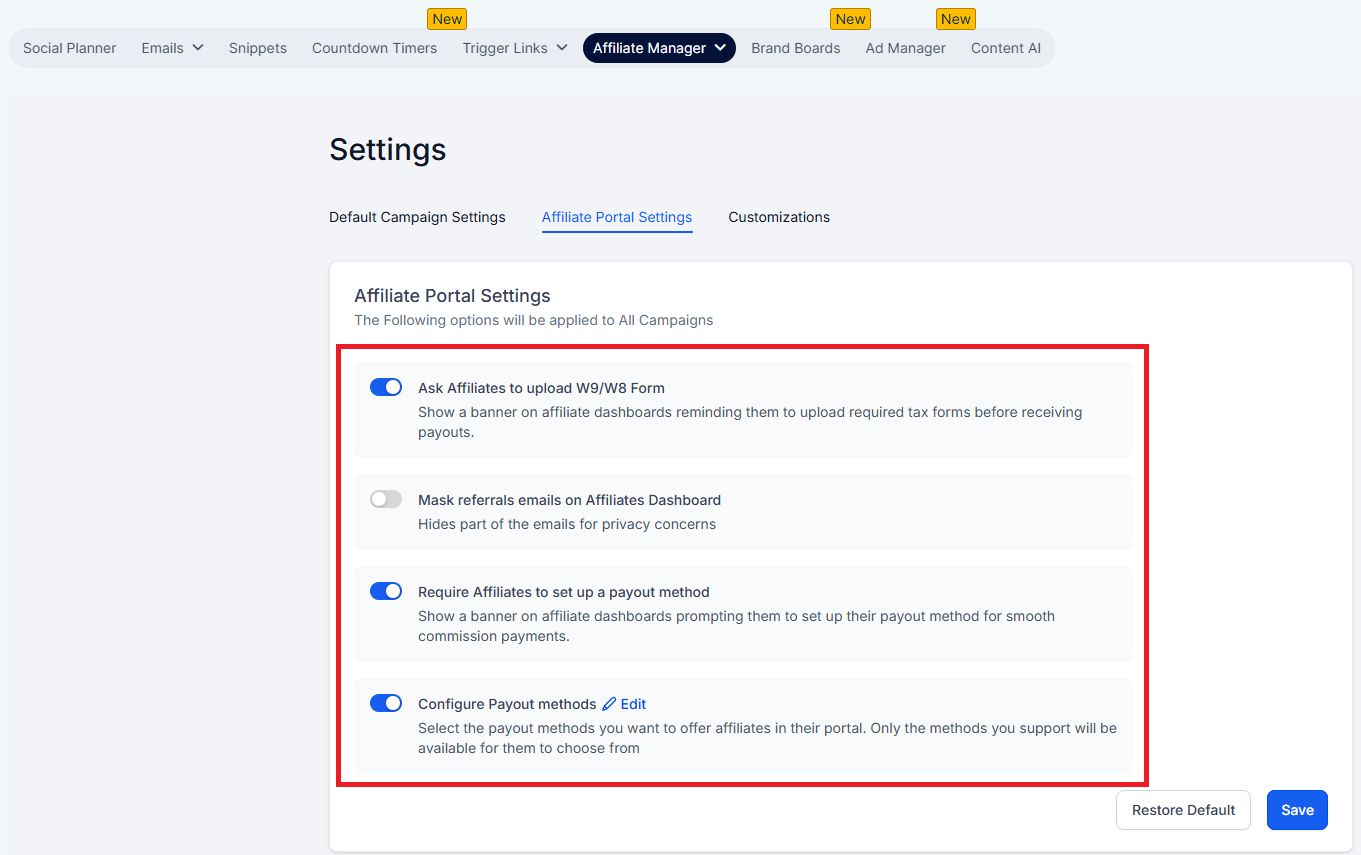This screenshot has height=855, width=1361.
Task: Toggle Ask Affiliates to upload W9/W8 Form
Action: pyautogui.click(x=386, y=387)
